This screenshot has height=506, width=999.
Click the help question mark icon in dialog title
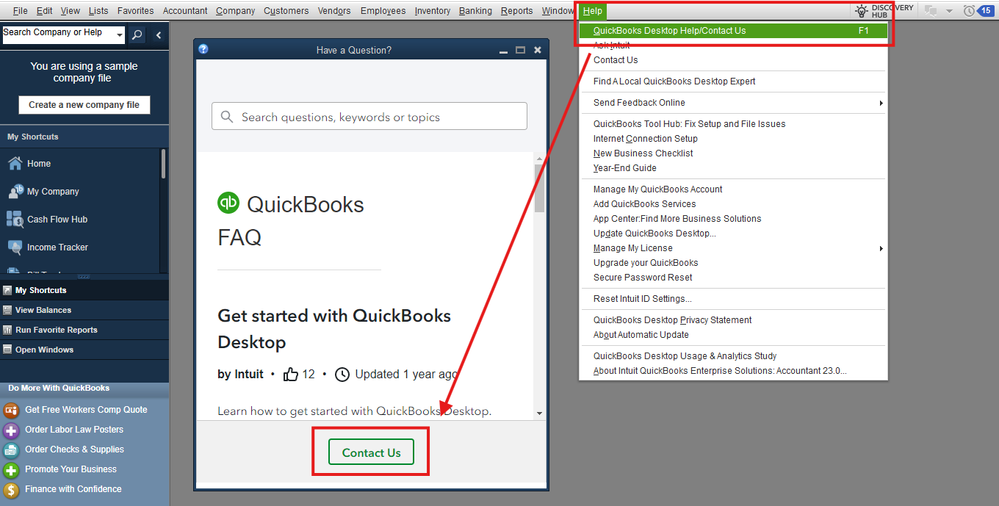203,49
